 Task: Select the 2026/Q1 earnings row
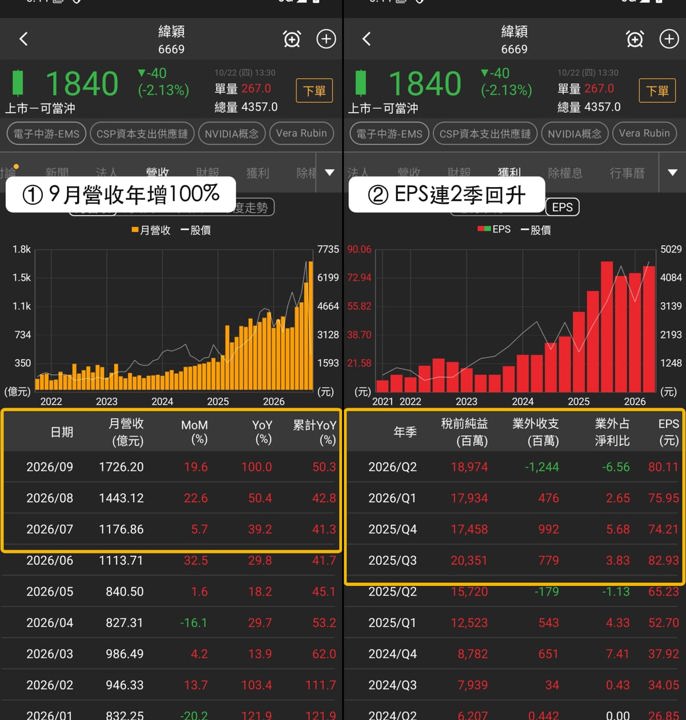coord(515,498)
